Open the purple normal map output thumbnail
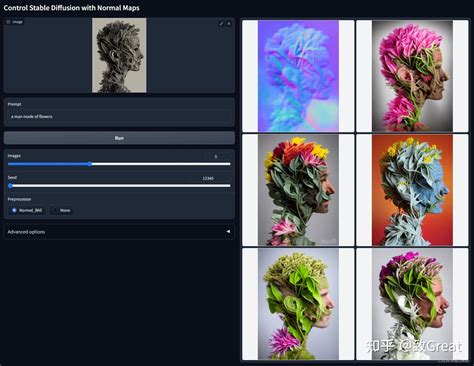Image resolution: width=474 pixels, height=366 pixels. coord(298,76)
